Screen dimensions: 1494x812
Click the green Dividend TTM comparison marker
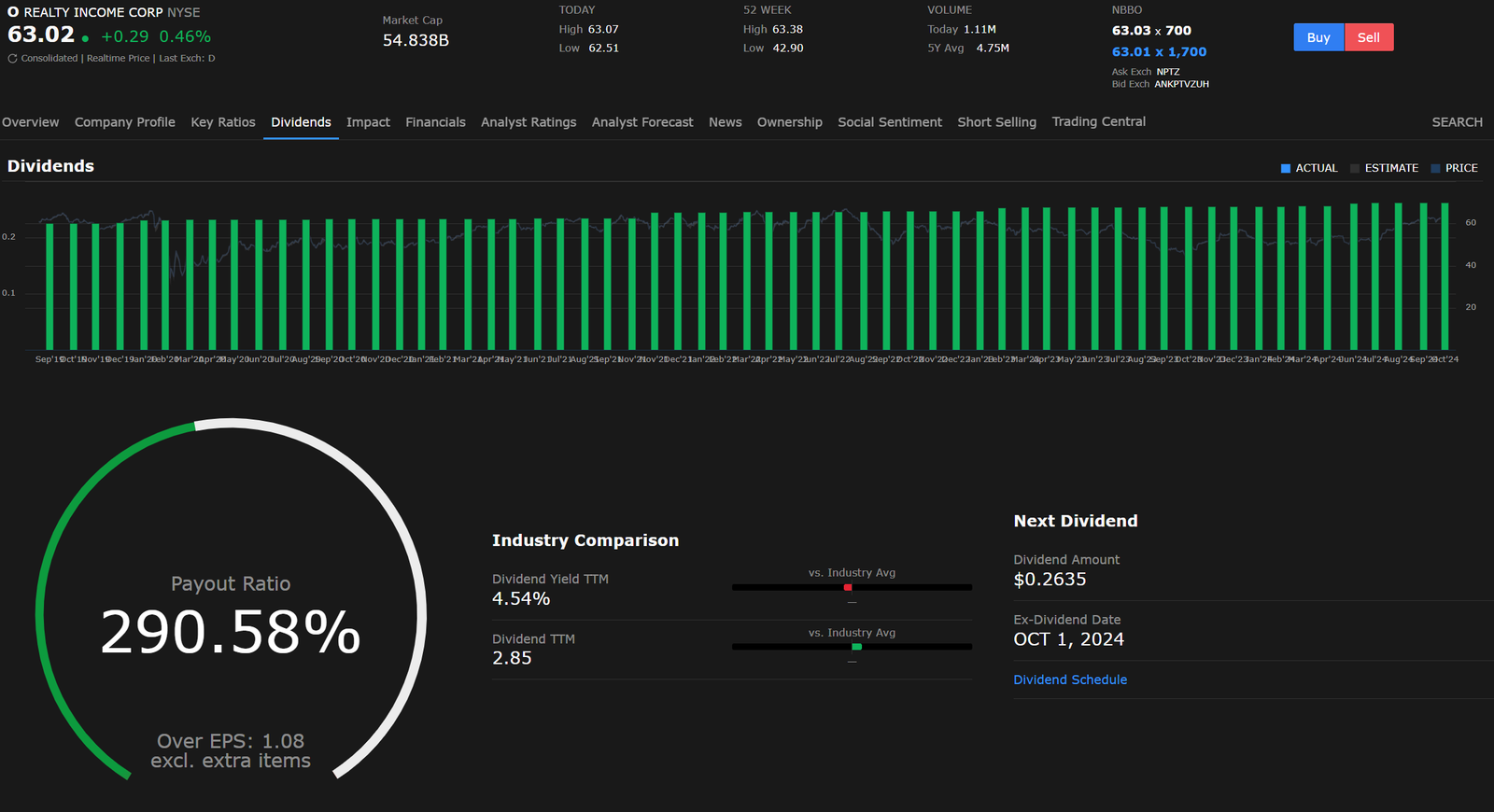[x=856, y=647]
